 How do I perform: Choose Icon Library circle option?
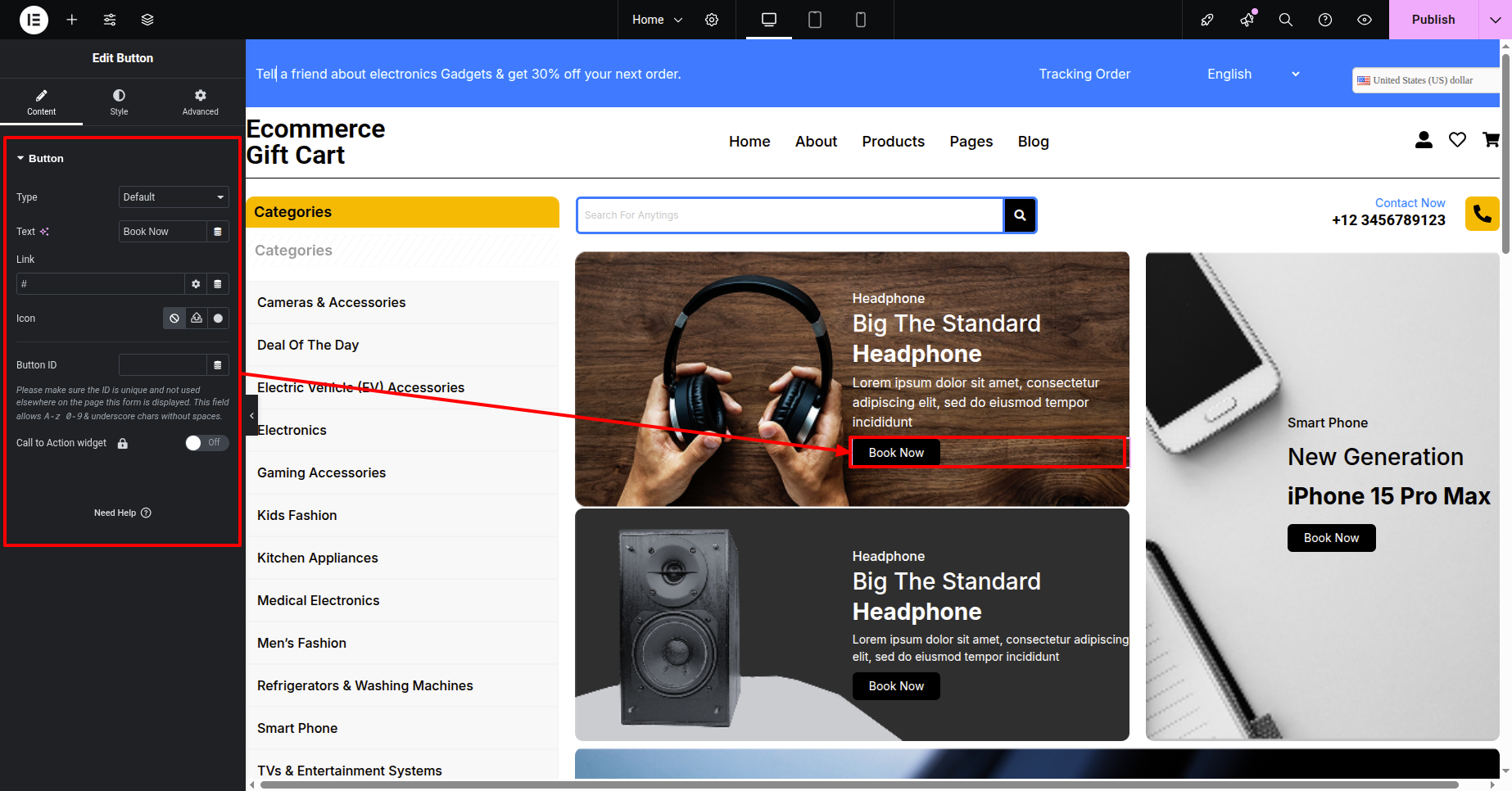tap(218, 319)
